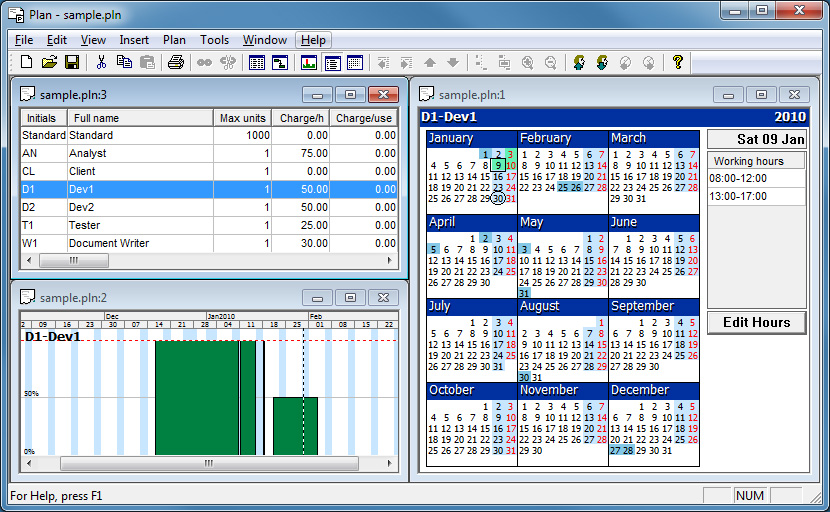
Task: Click the Max units column header
Action: pyautogui.click(x=242, y=118)
